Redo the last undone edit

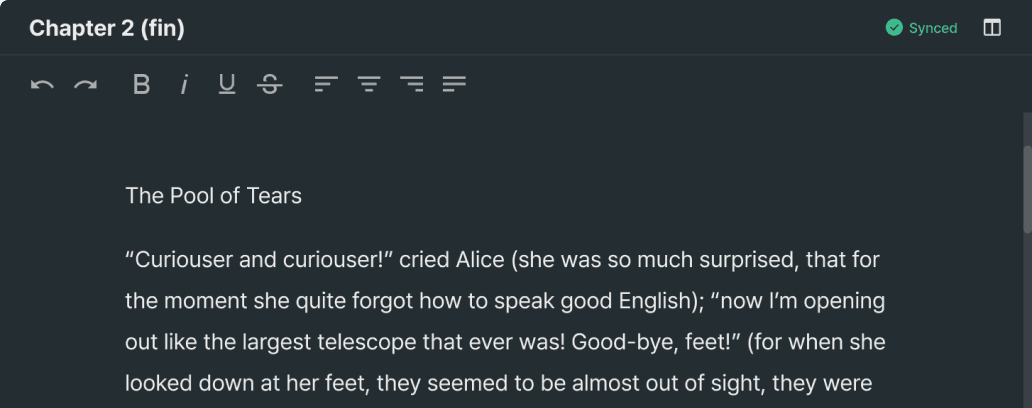[x=86, y=85]
